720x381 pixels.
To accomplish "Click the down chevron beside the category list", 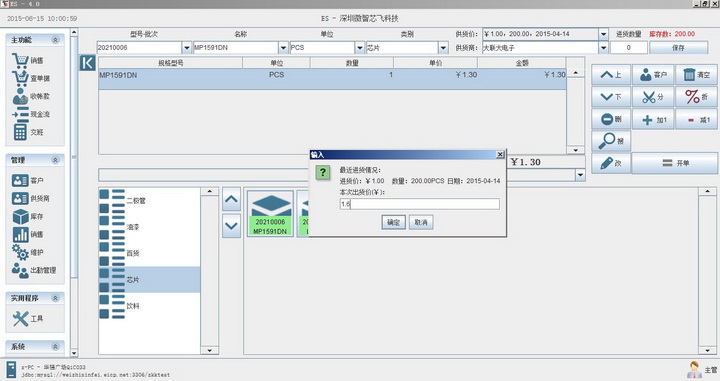I will click(231, 226).
